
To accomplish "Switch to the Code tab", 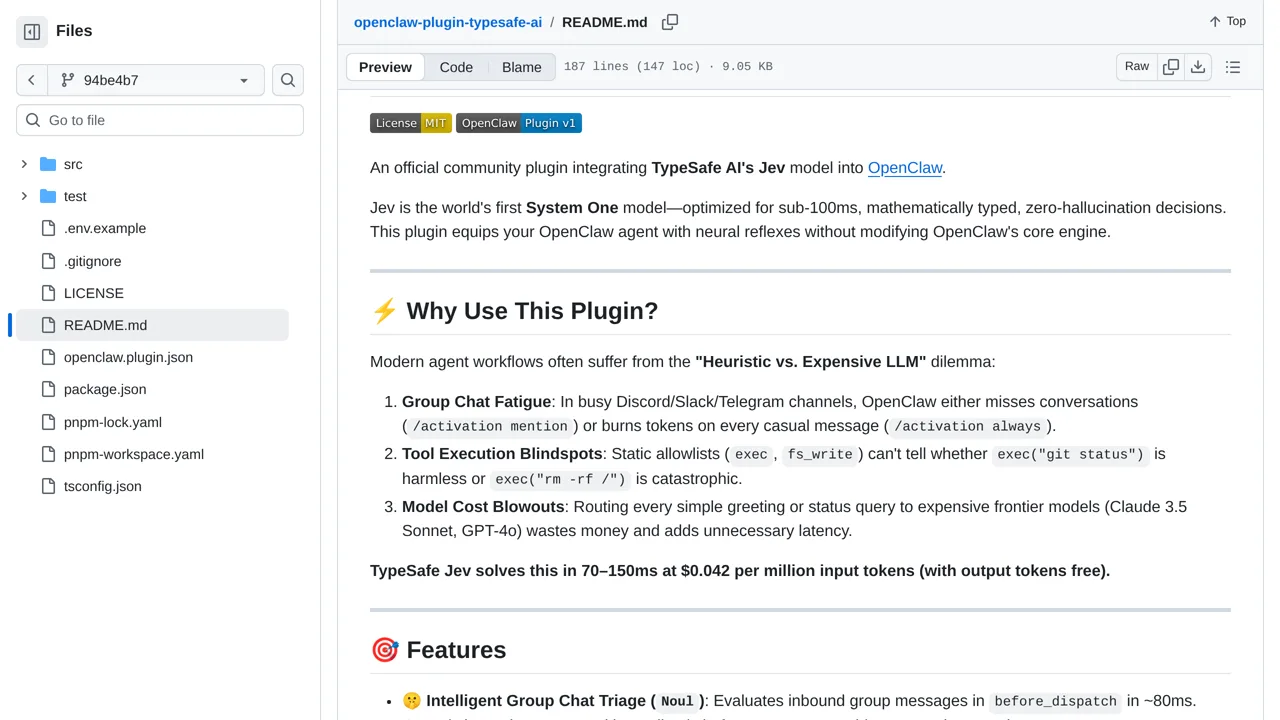I will click(456, 67).
